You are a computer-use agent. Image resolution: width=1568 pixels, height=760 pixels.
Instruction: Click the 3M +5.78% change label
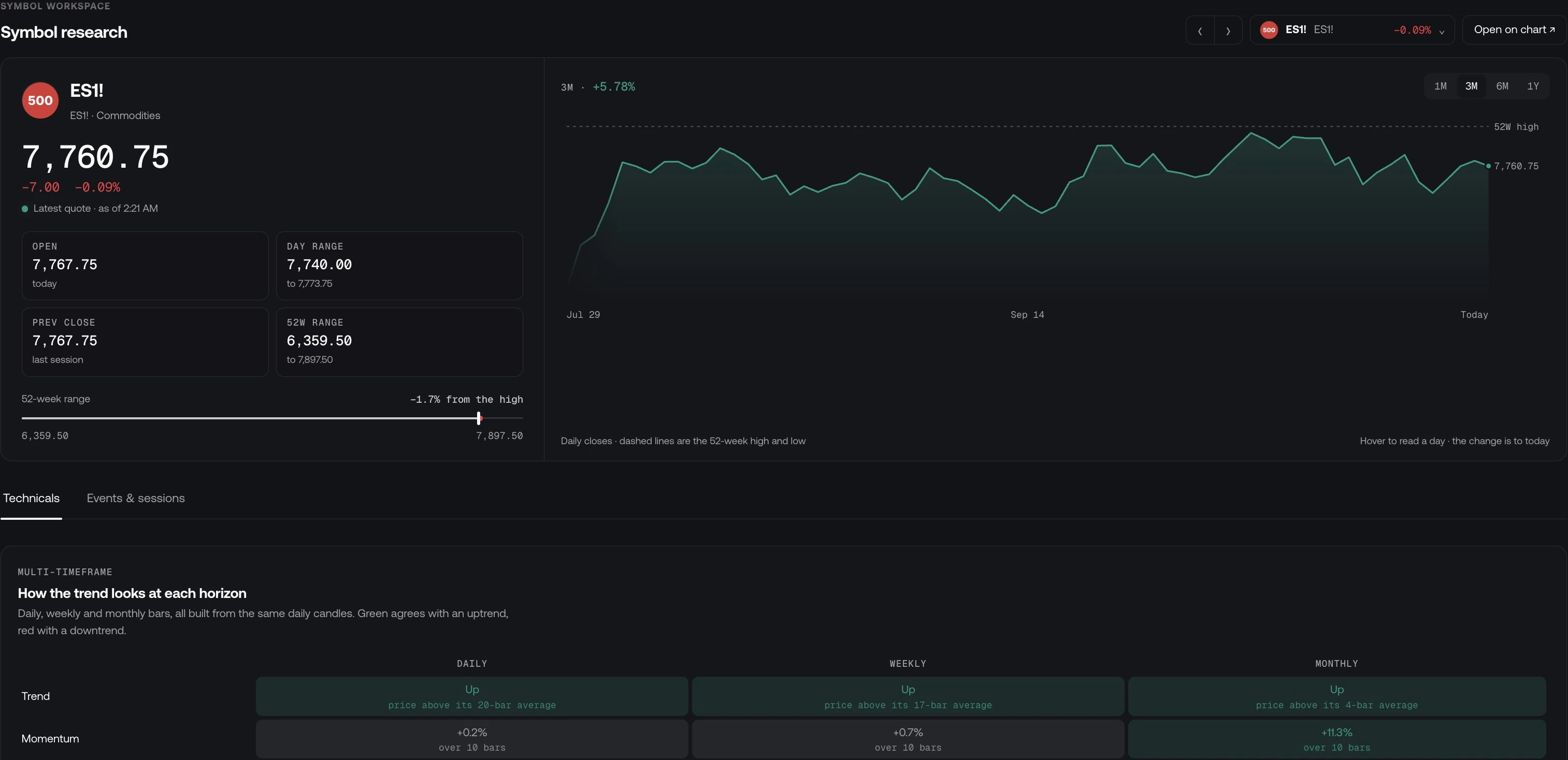point(598,87)
